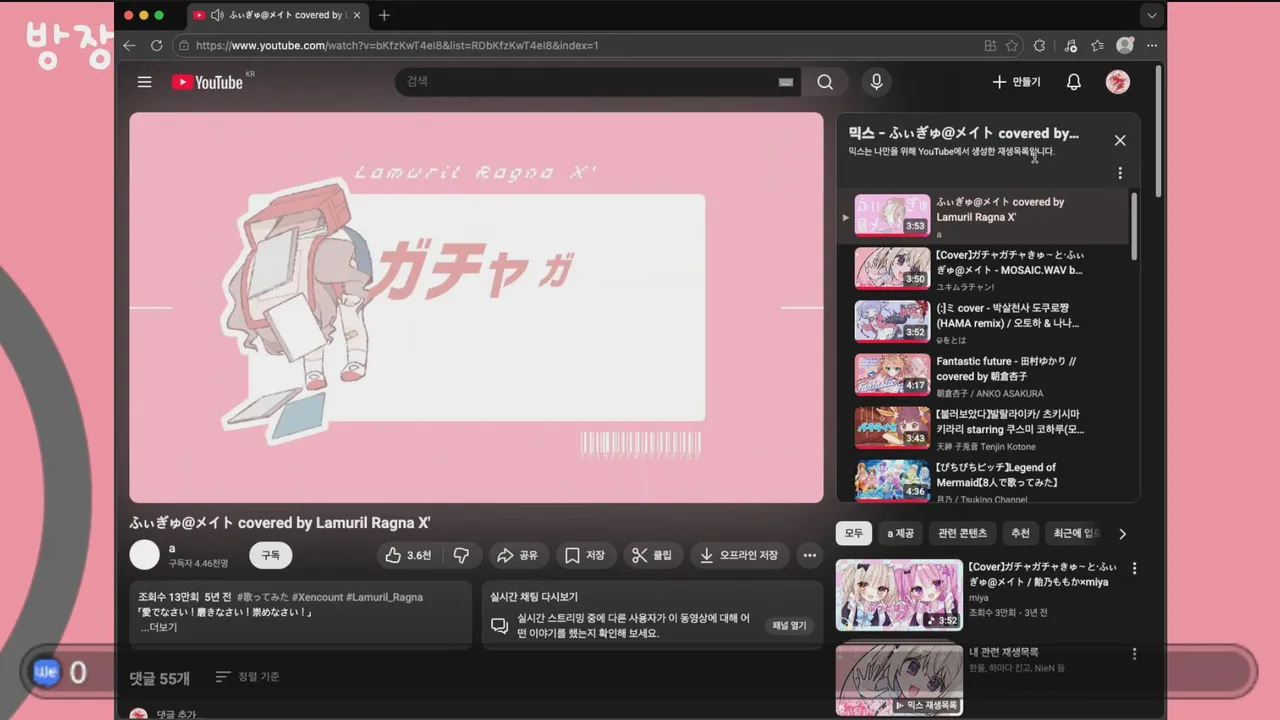Open browser settings and more ellipsis
The width and height of the screenshot is (1280, 720).
click(x=1152, y=45)
